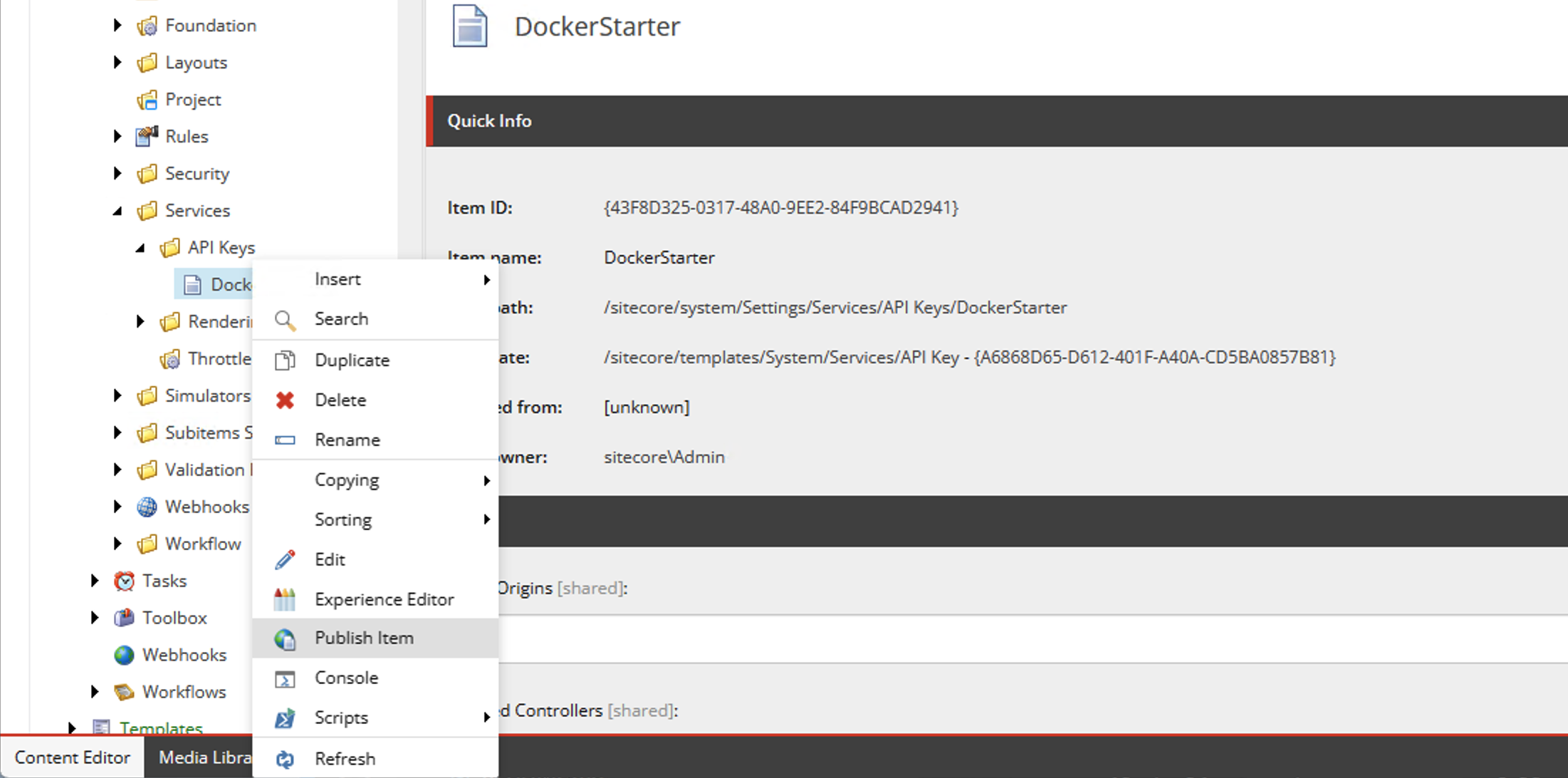Expand the Layouts node
Screen dimensions: 1568x778
[x=117, y=63]
